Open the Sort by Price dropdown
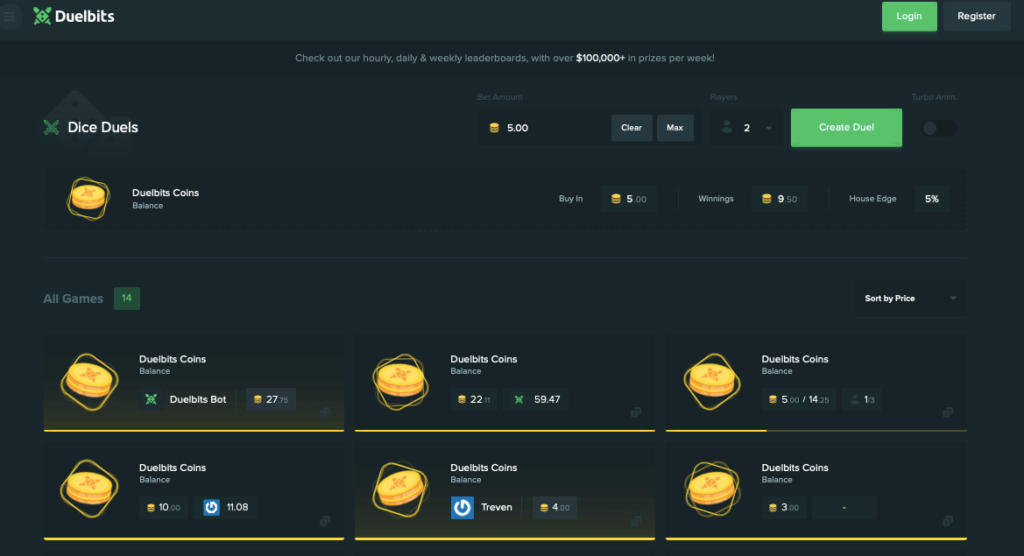This screenshot has height=556, width=1024. pyautogui.click(x=910, y=299)
